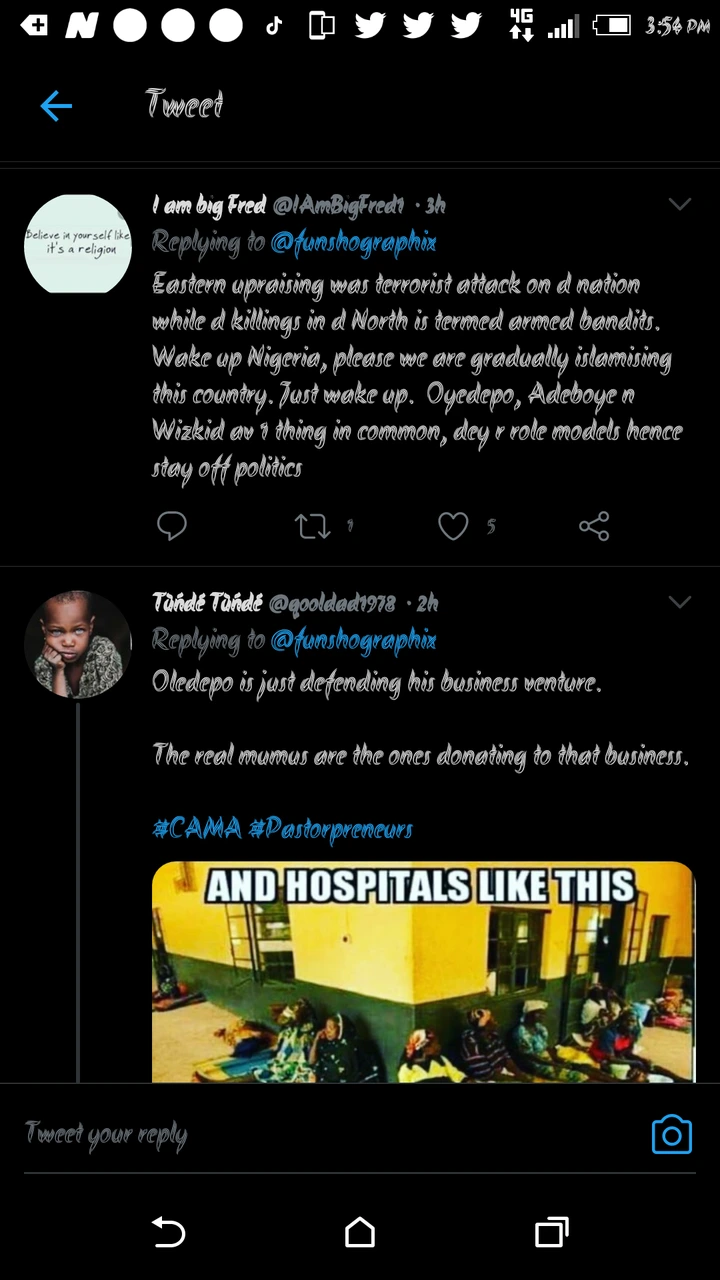Open camera to attach photo to reply
This screenshot has width=720, height=1280.
pos(671,1134)
